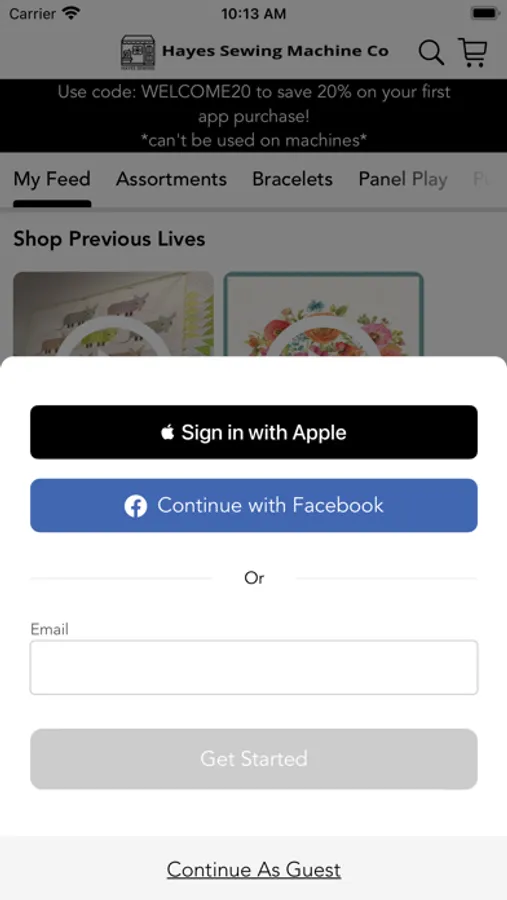The width and height of the screenshot is (507, 900).
Task: Focus the Email input field
Action: click(x=254, y=668)
